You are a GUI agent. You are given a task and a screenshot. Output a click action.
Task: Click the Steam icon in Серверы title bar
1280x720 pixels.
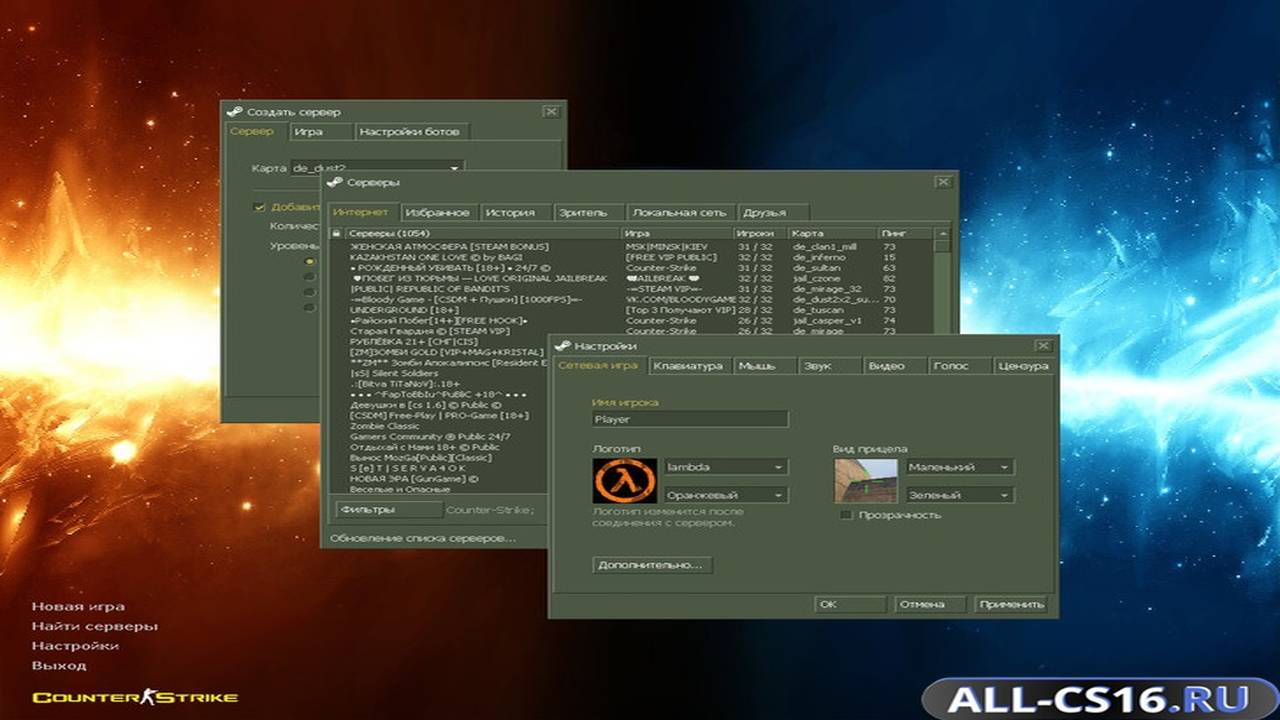tap(335, 182)
